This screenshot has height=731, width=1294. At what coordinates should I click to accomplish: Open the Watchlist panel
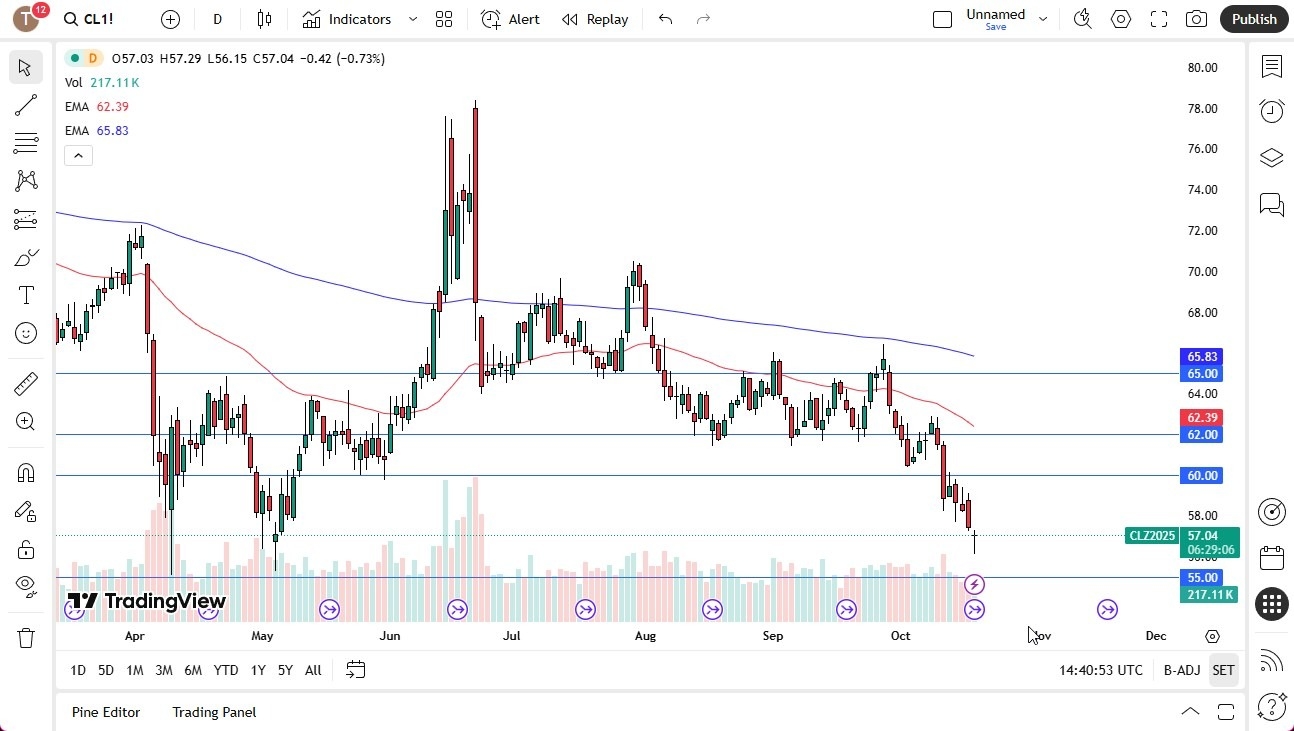pyautogui.click(x=1271, y=66)
